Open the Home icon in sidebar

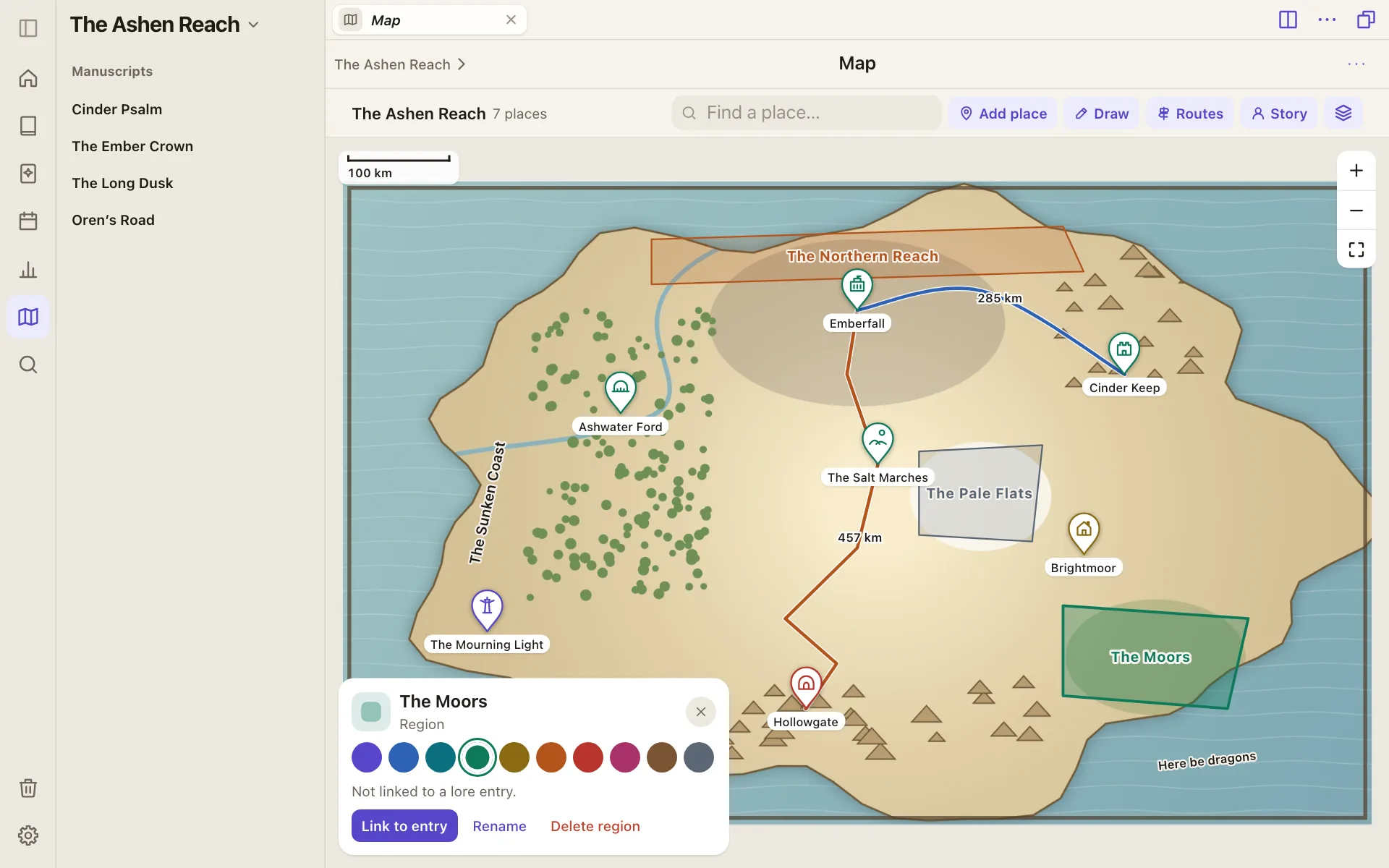28,78
